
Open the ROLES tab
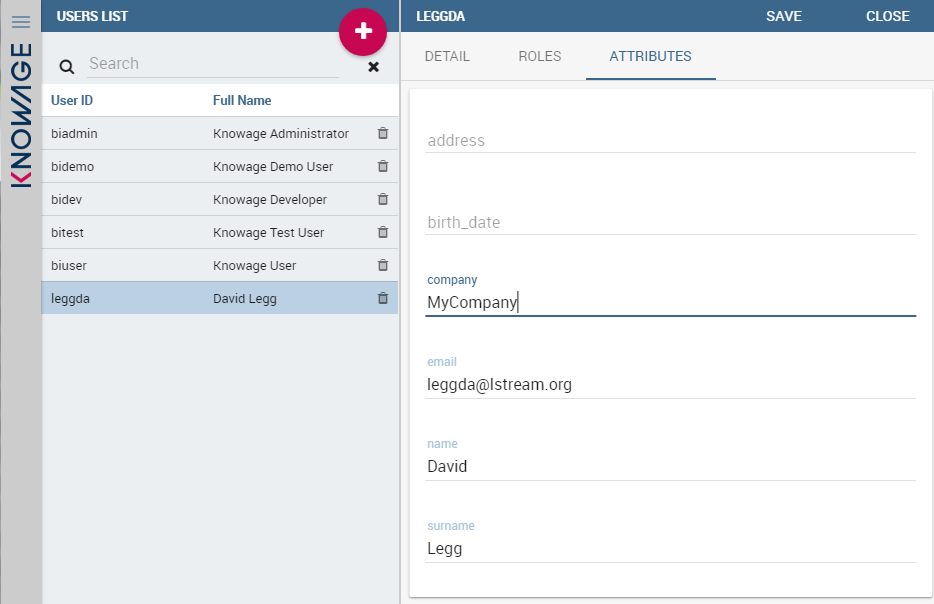[539, 56]
